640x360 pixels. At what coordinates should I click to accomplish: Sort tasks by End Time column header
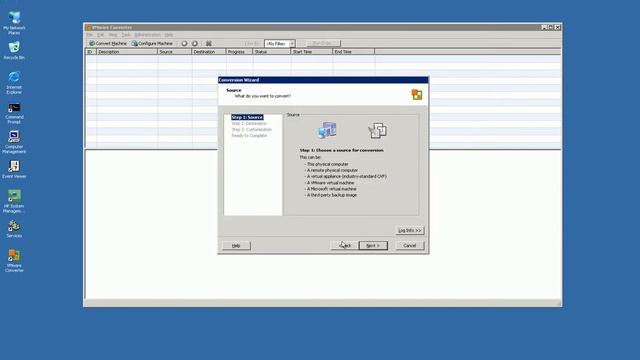[x=354, y=52]
